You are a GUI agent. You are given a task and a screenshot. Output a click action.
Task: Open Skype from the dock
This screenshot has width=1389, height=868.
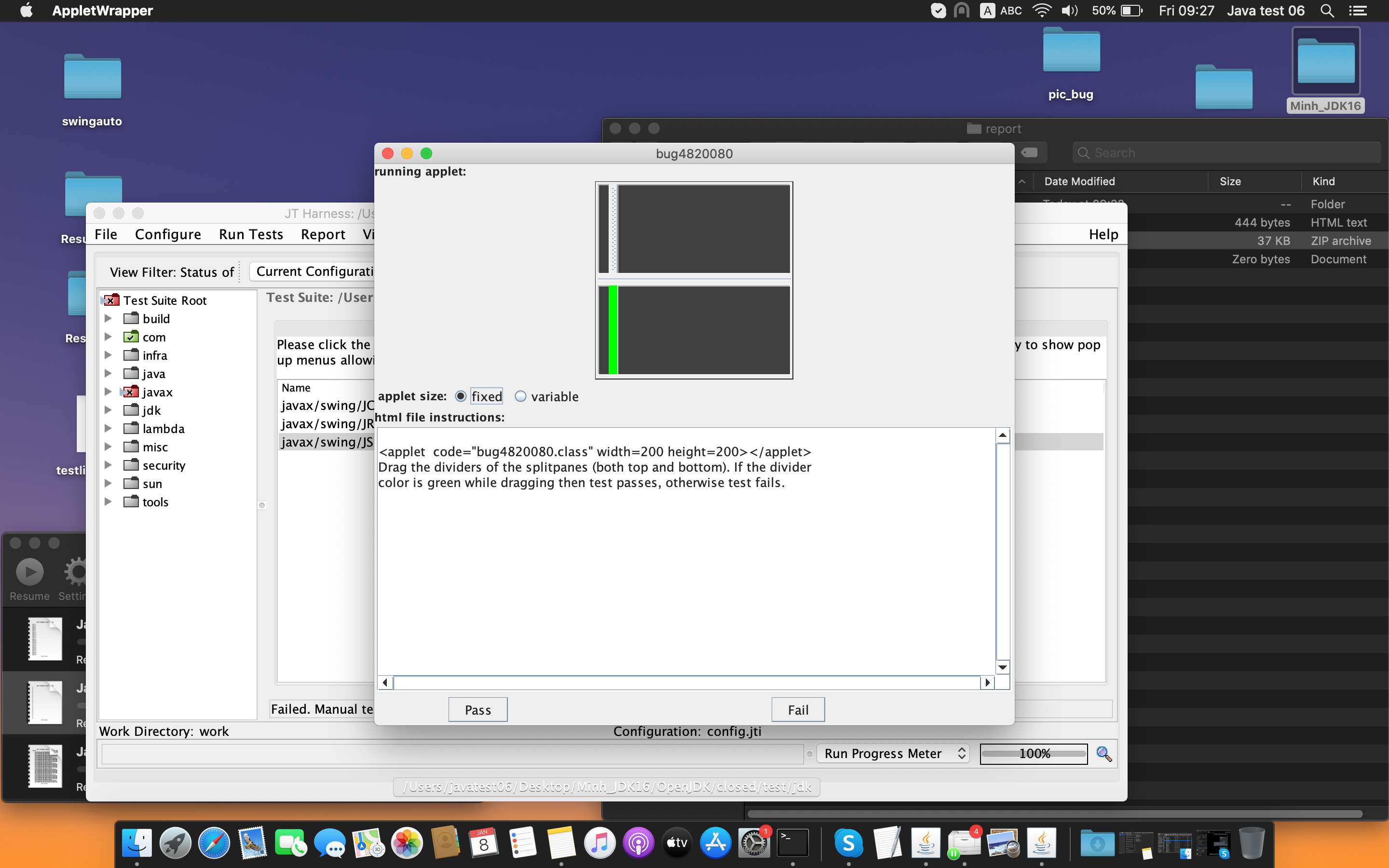coord(848,843)
